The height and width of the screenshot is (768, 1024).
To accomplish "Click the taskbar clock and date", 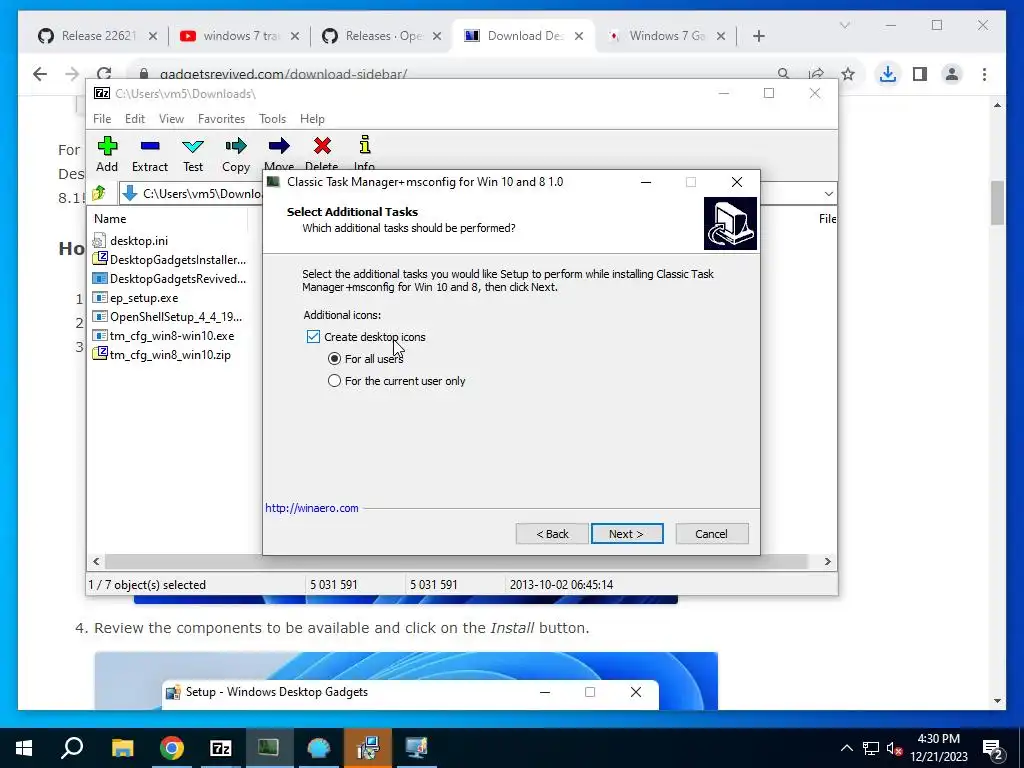I will click(939, 748).
